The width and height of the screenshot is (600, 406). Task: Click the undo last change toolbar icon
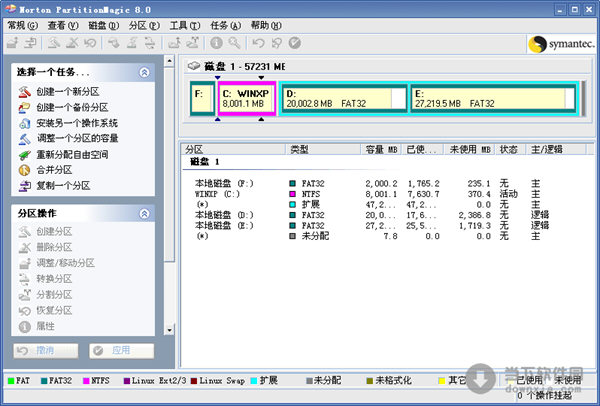(x=258, y=43)
